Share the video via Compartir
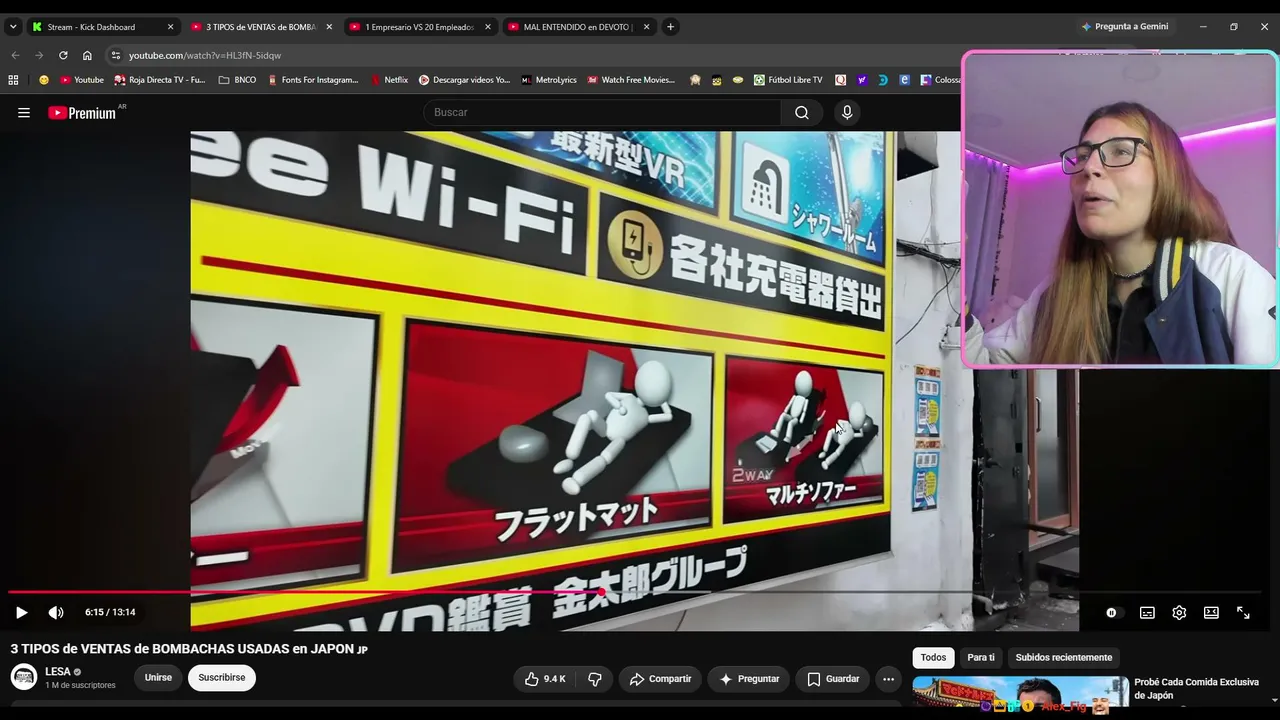The image size is (1280, 720). click(x=660, y=679)
